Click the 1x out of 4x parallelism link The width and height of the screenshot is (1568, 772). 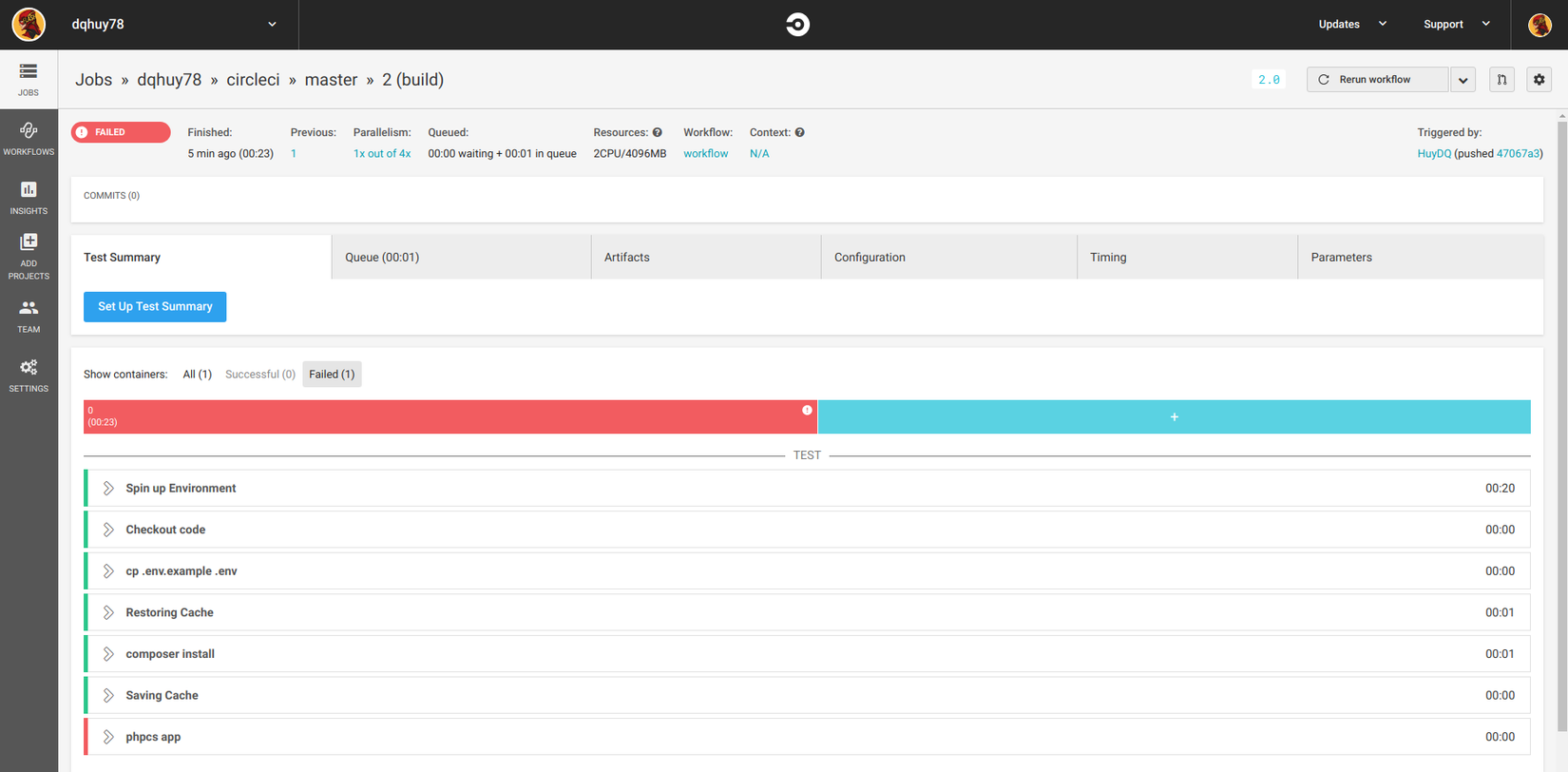382,154
